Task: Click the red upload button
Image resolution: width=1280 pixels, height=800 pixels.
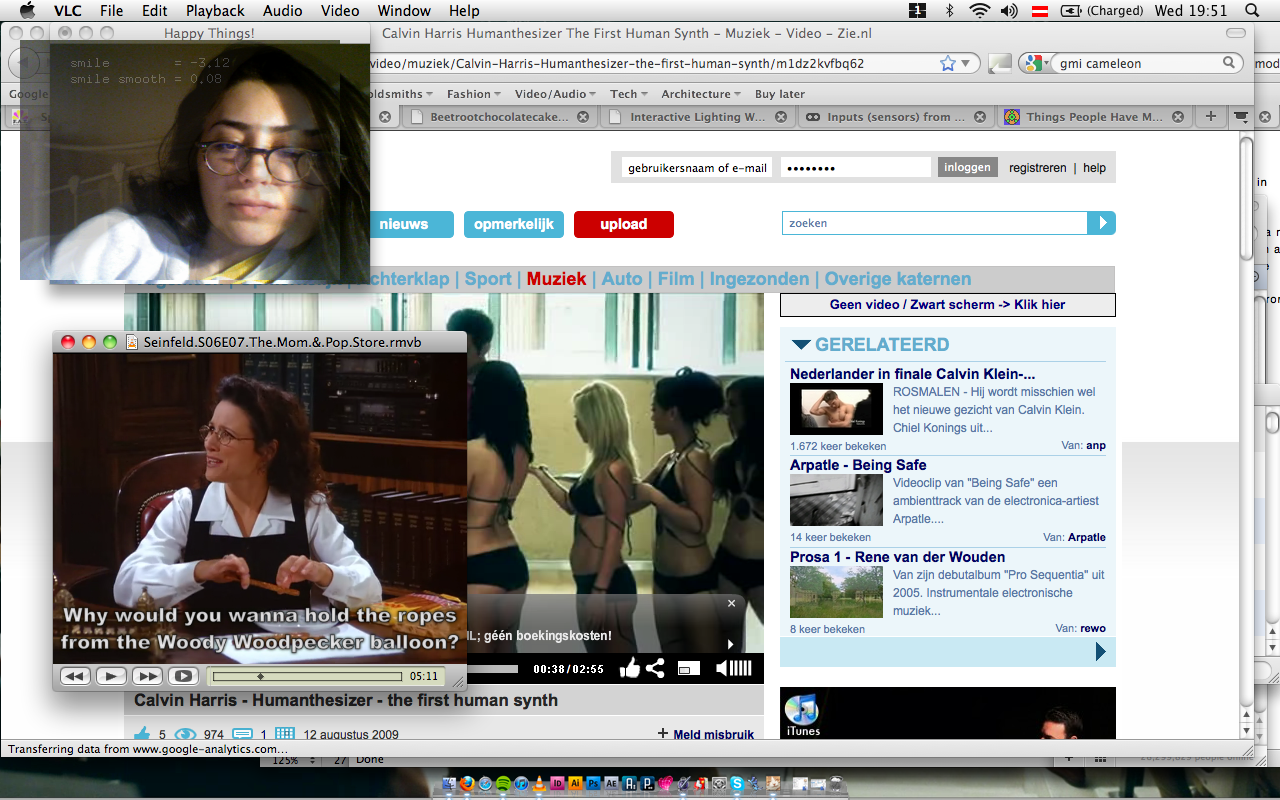Action: click(x=623, y=224)
